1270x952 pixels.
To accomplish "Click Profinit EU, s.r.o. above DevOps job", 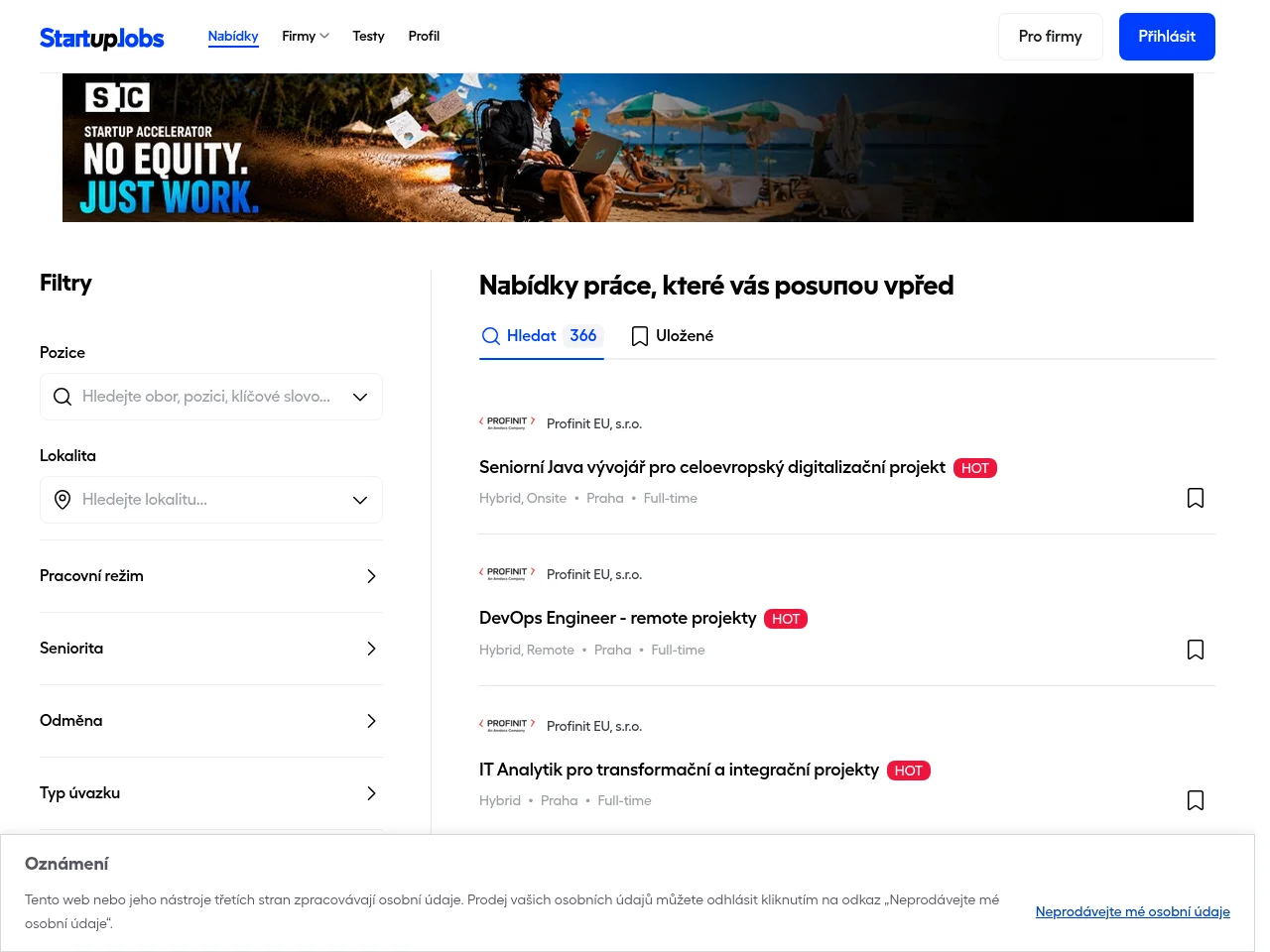I will coord(594,574).
